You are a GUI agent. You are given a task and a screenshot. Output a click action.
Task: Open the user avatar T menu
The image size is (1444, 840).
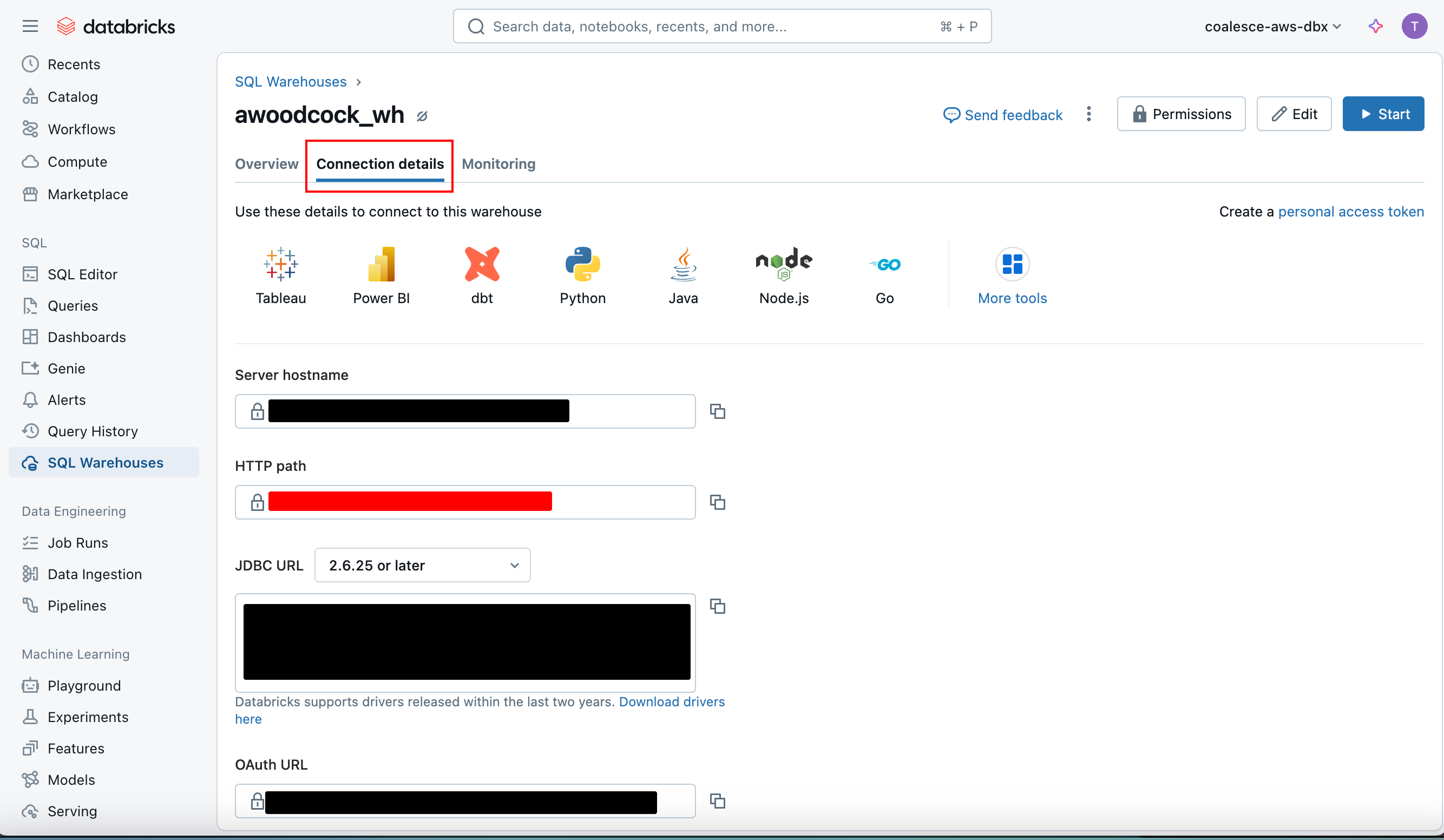point(1414,27)
